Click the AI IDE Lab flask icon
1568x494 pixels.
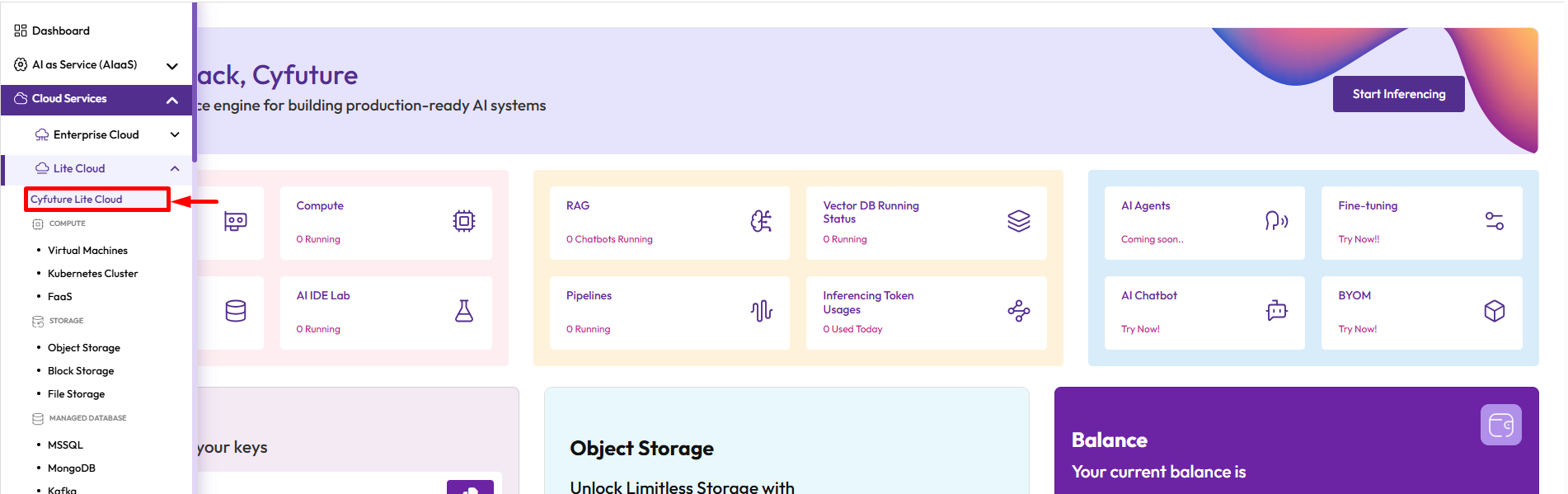tap(464, 311)
